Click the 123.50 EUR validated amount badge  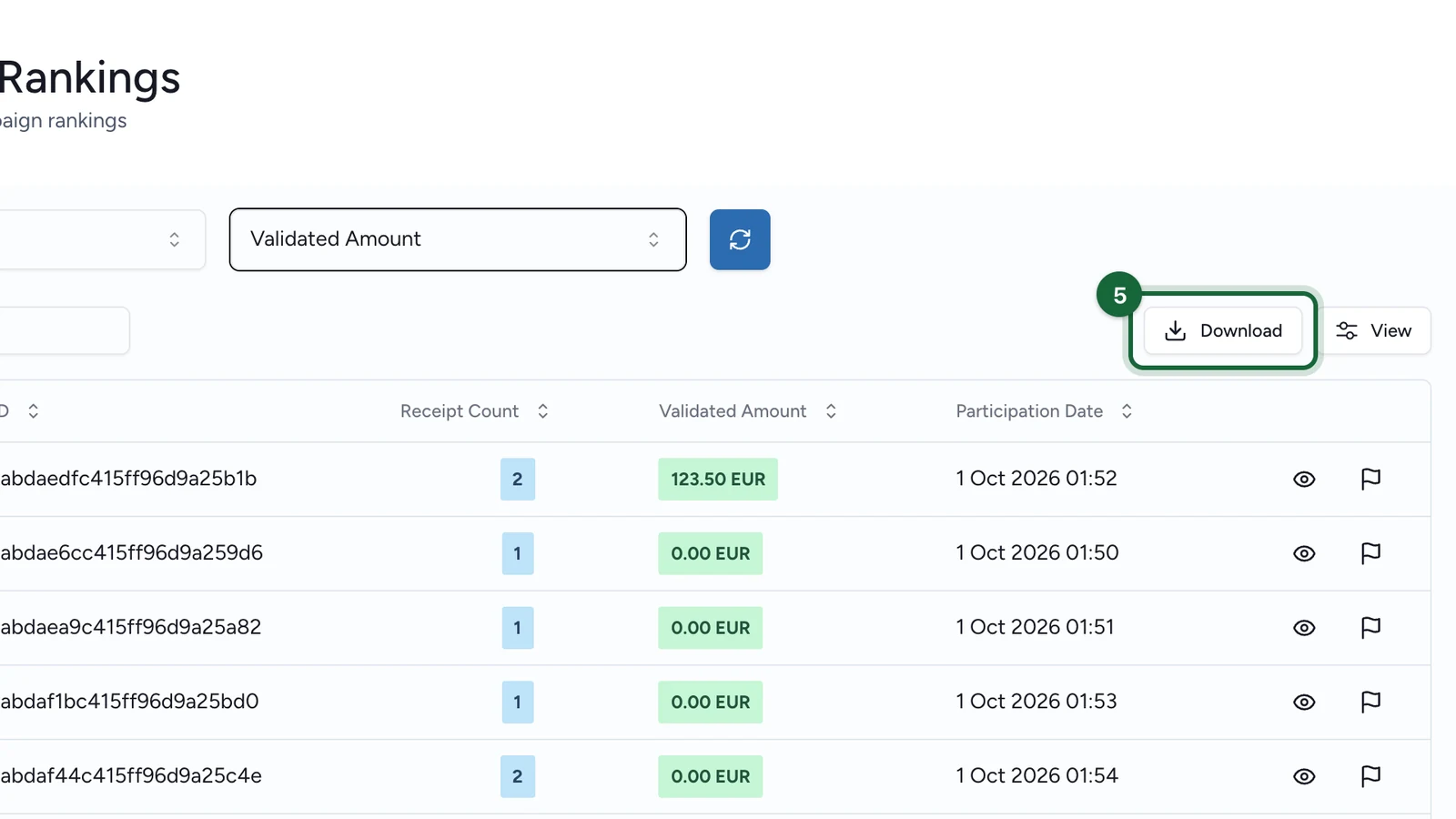(x=718, y=480)
